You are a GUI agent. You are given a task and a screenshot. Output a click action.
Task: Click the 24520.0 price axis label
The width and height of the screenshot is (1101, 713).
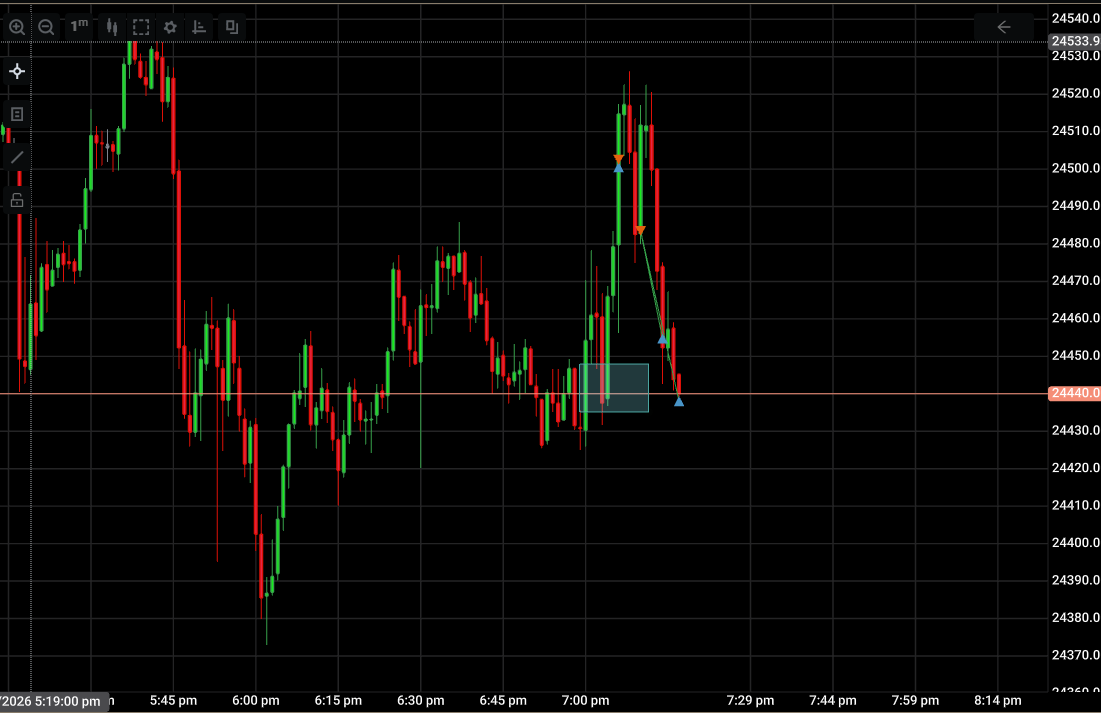pyautogui.click(x=1075, y=93)
